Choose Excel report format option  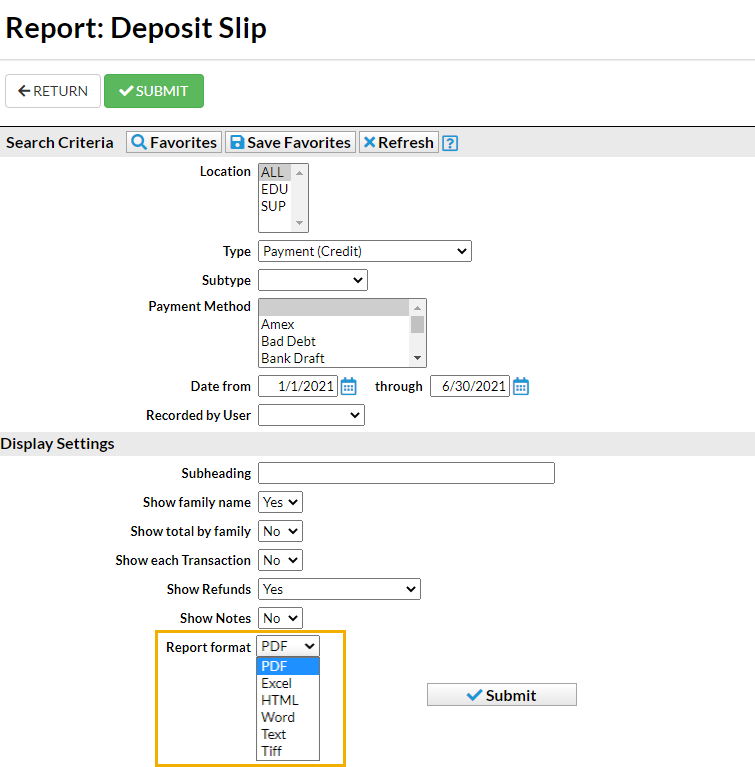click(288, 683)
